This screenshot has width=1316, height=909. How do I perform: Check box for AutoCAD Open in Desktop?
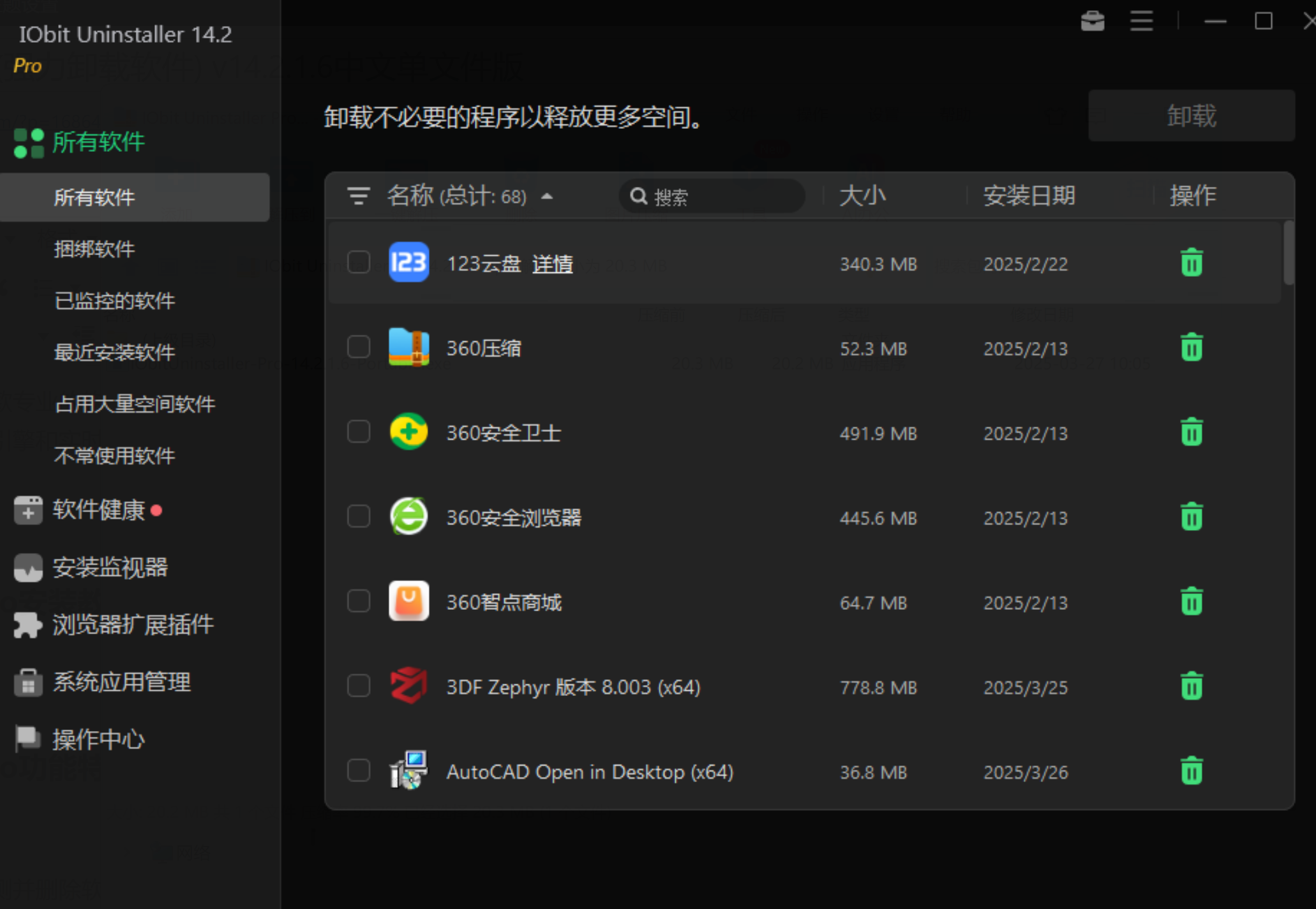coord(359,771)
